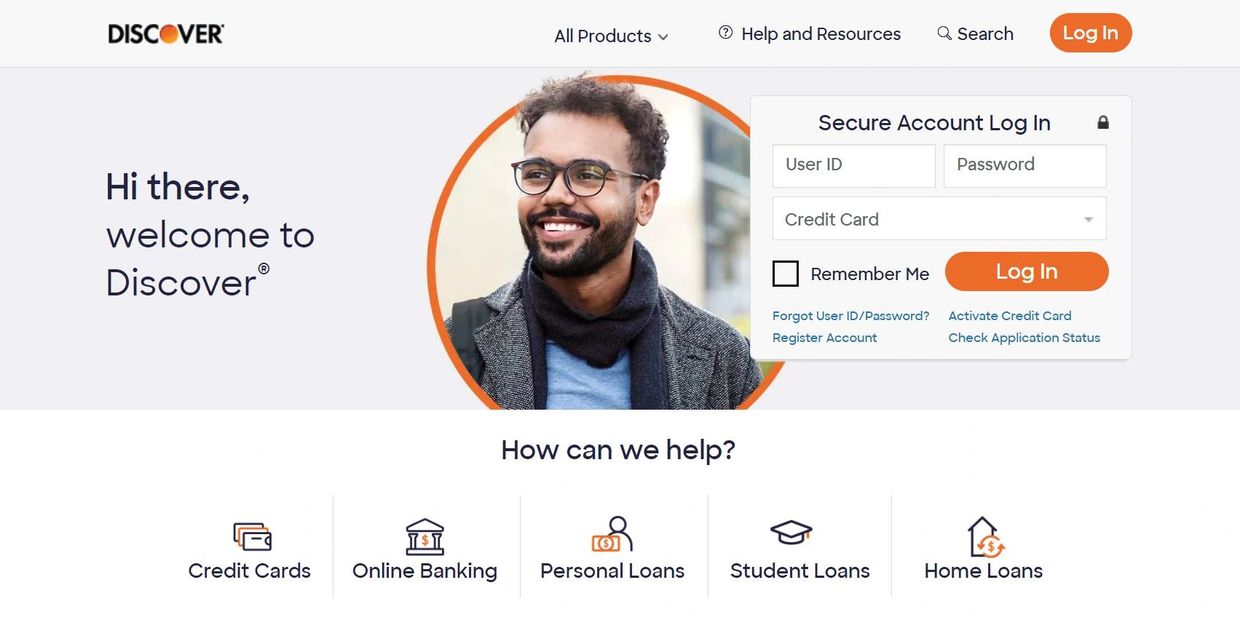Choose the Home Loans house icon
This screenshot has width=1240, height=620.
(986, 537)
